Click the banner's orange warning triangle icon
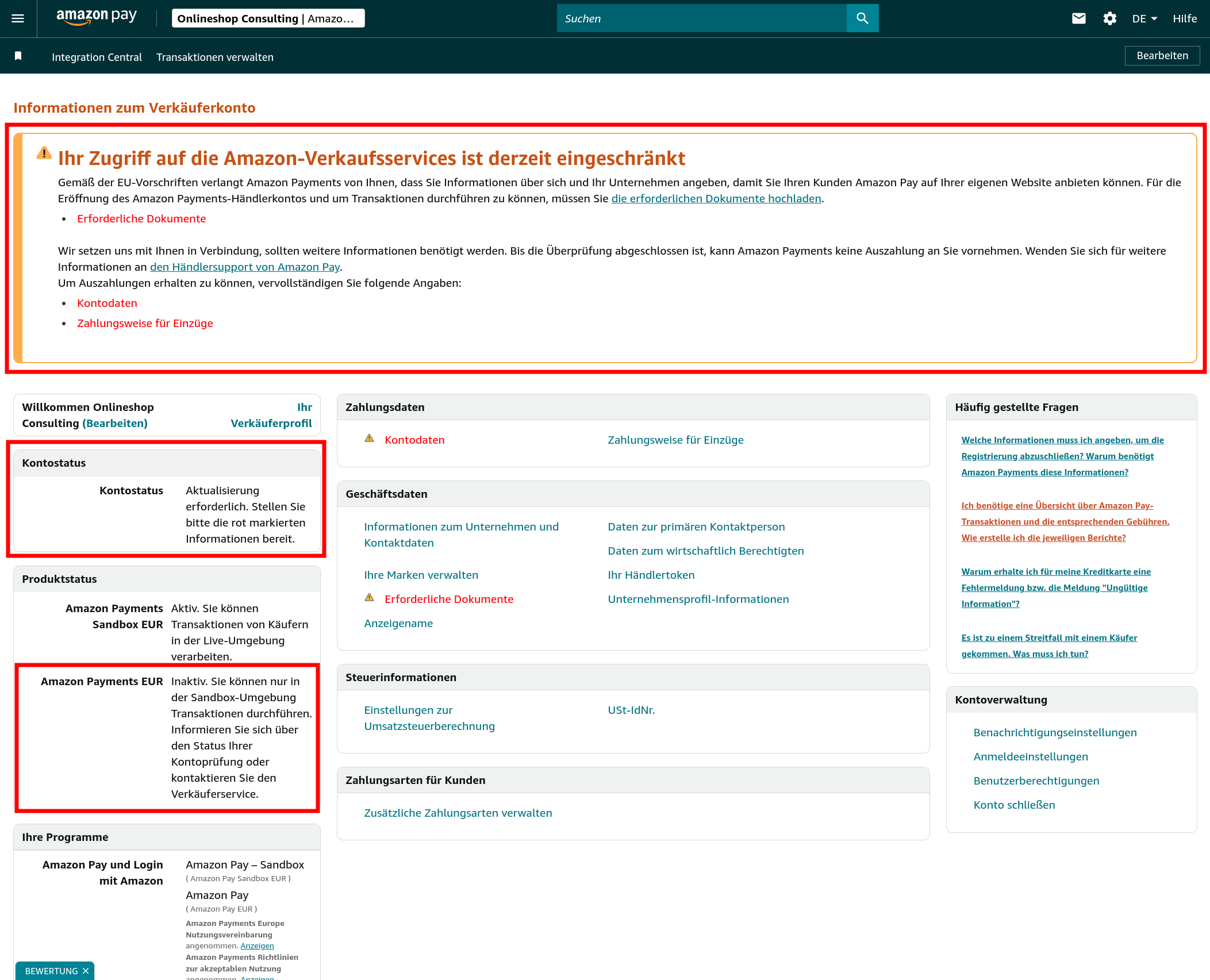1210x980 pixels. tap(44, 153)
